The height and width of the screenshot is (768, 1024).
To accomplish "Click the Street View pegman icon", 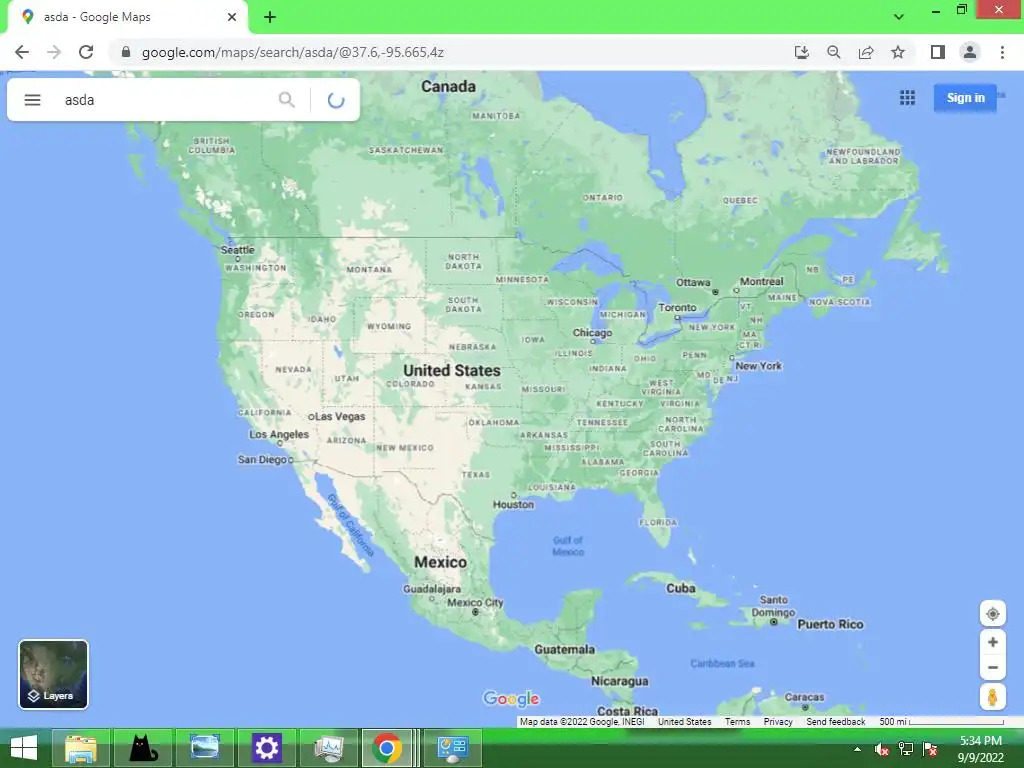I will (992, 697).
